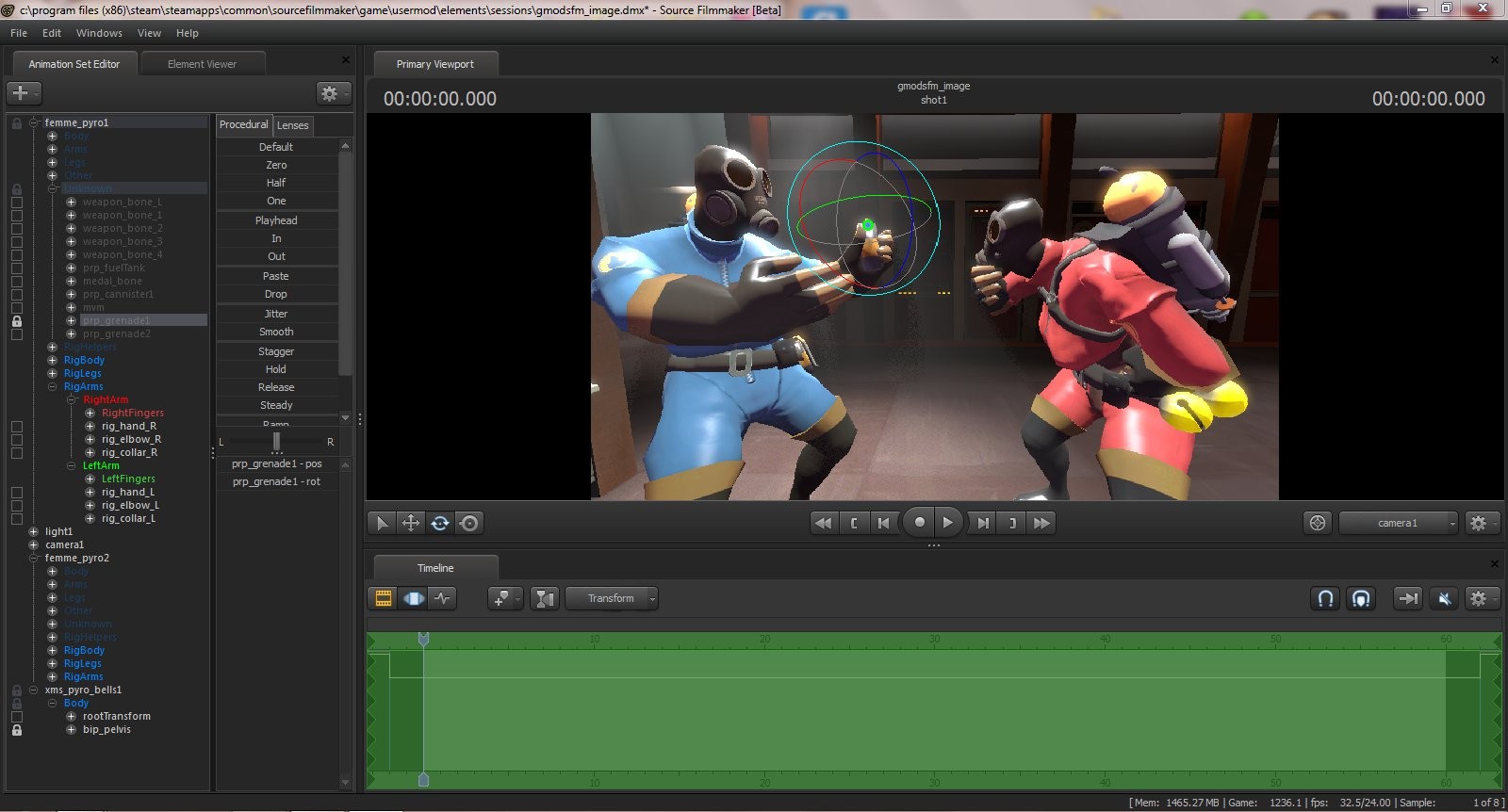Image resolution: width=1508 pixels, height=812 pixels.
Task: Toggle lock for prp_grenade2 row
Action: (x=16, y=334)
